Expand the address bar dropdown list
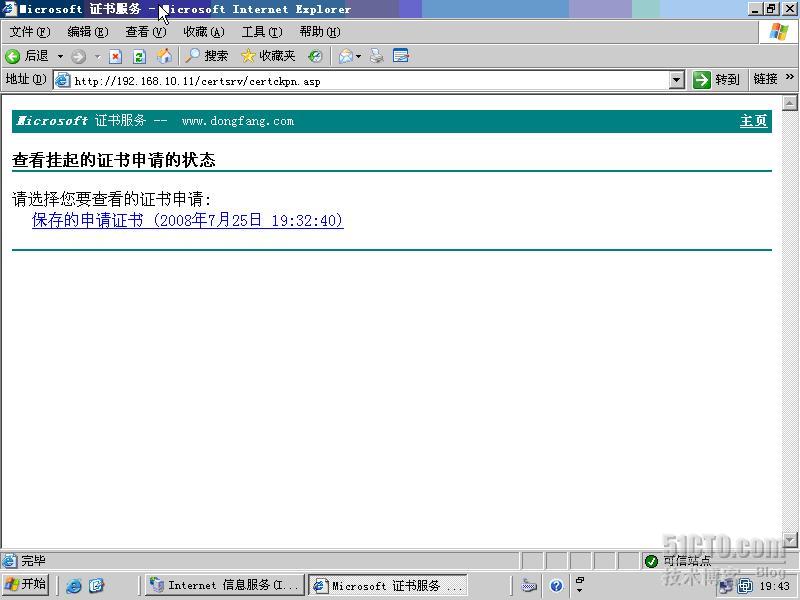Viewport: 800px width, 600px height. (677, 80)
